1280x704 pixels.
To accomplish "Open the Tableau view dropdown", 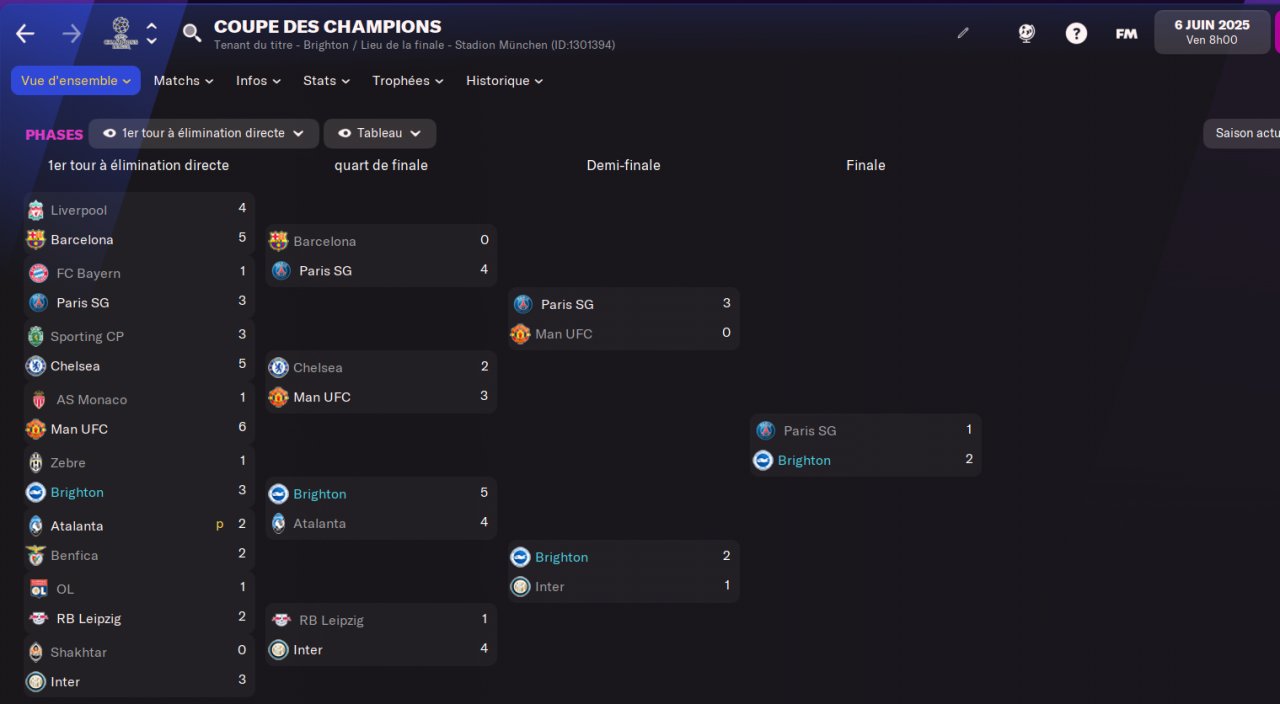I will point(379,133).
